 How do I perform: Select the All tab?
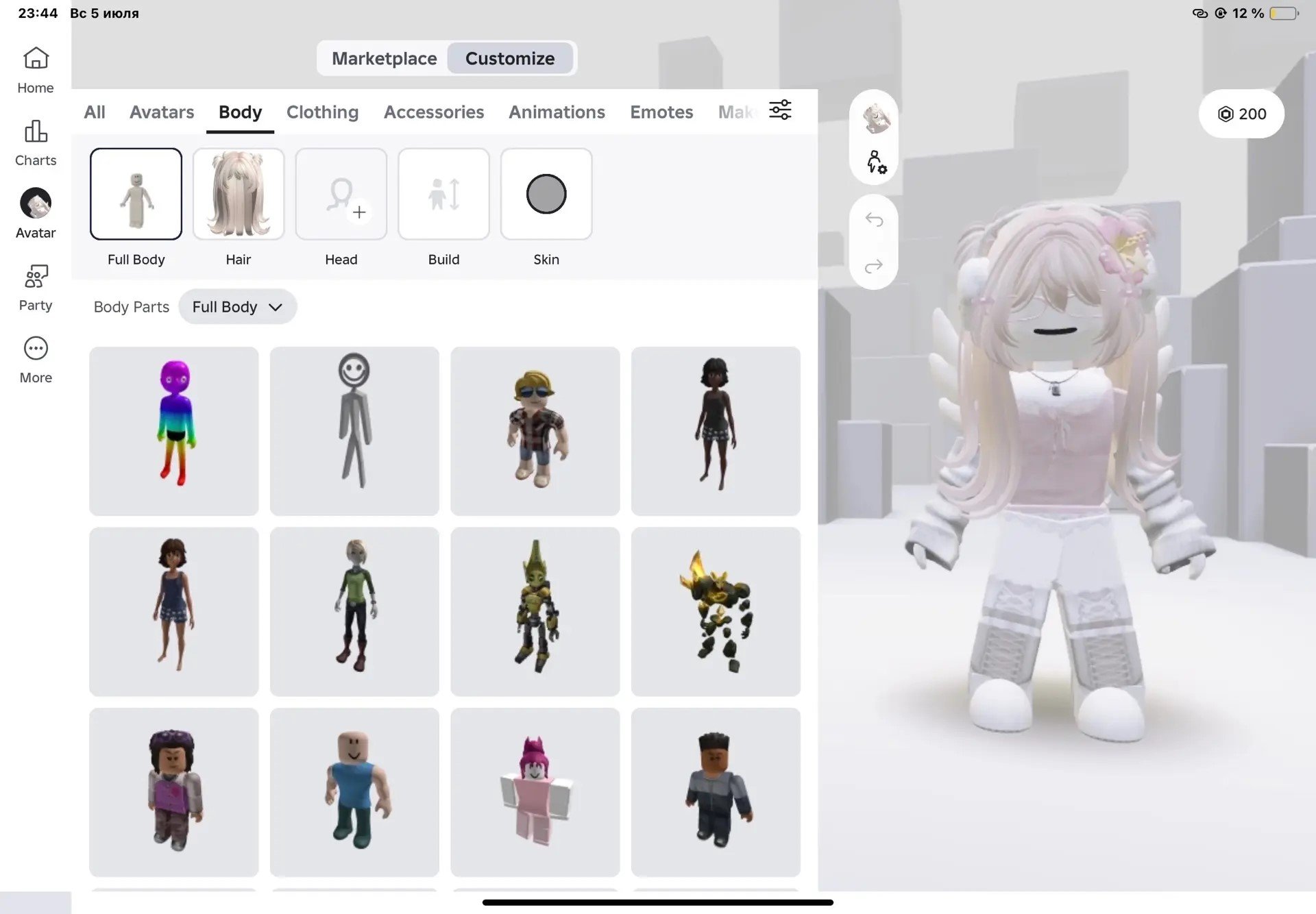click(95, 112)
